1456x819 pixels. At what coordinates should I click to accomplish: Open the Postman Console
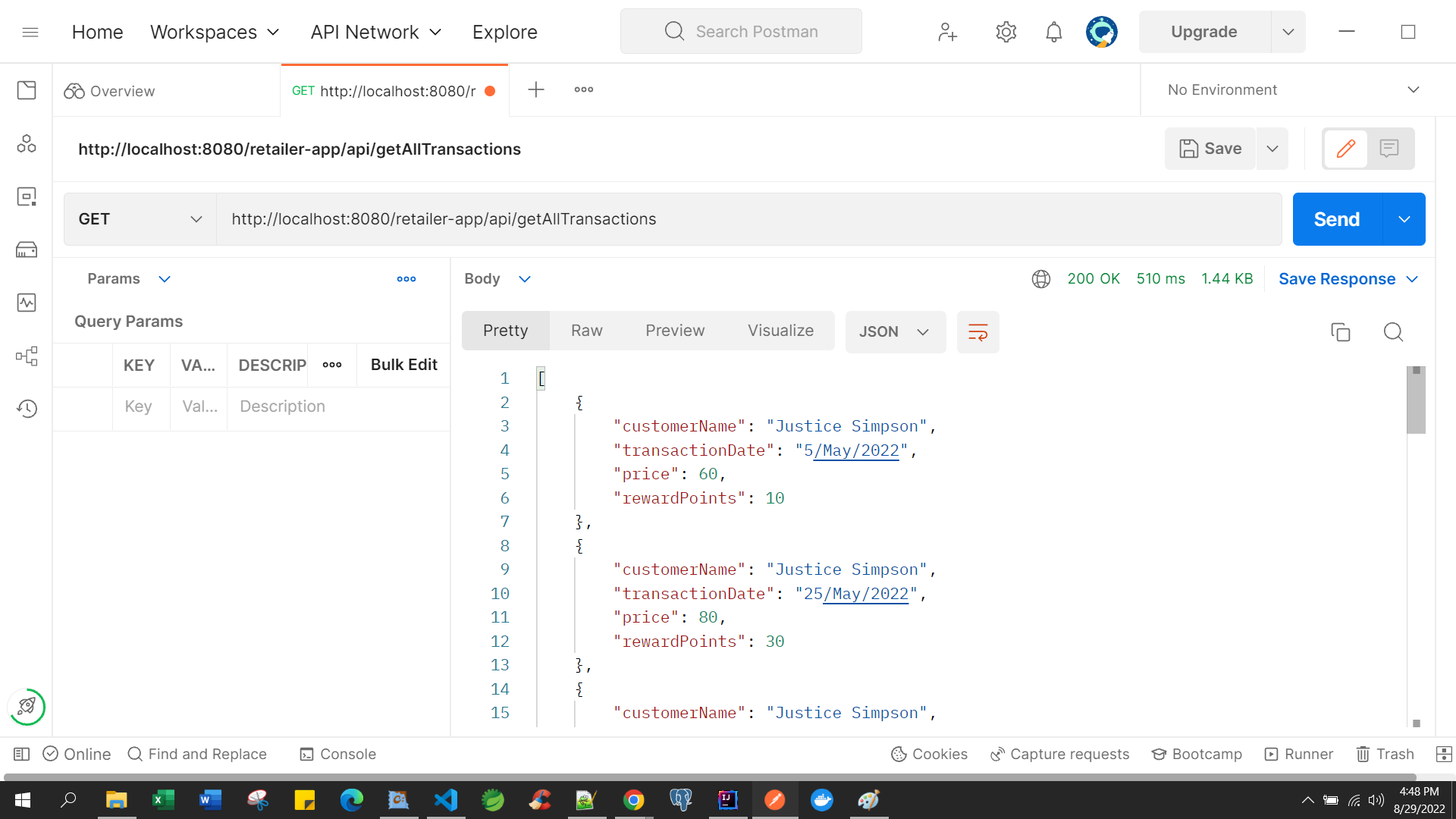tap(337, 754)
